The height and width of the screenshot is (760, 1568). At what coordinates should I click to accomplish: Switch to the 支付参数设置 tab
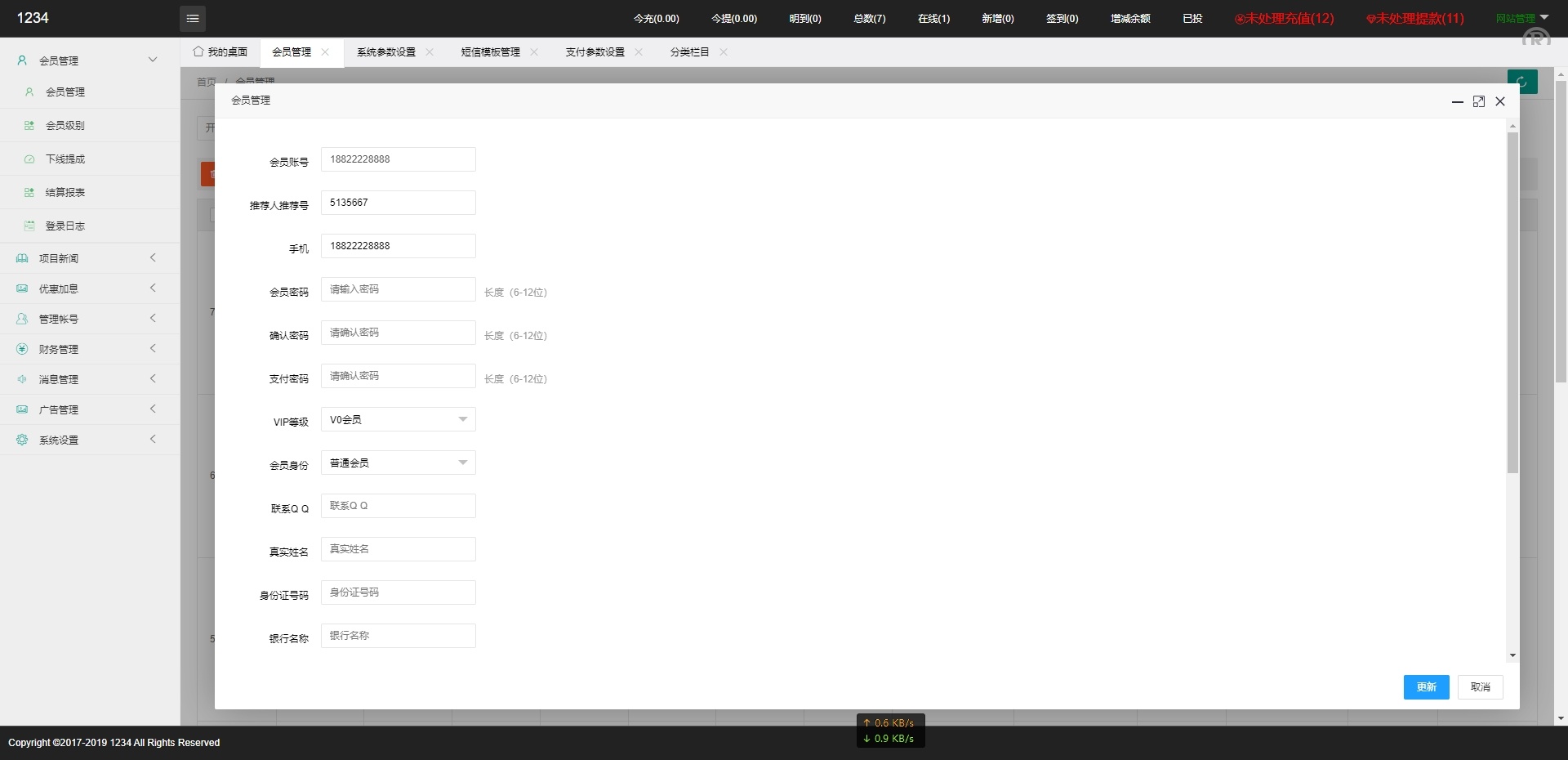tap(595, 52)
